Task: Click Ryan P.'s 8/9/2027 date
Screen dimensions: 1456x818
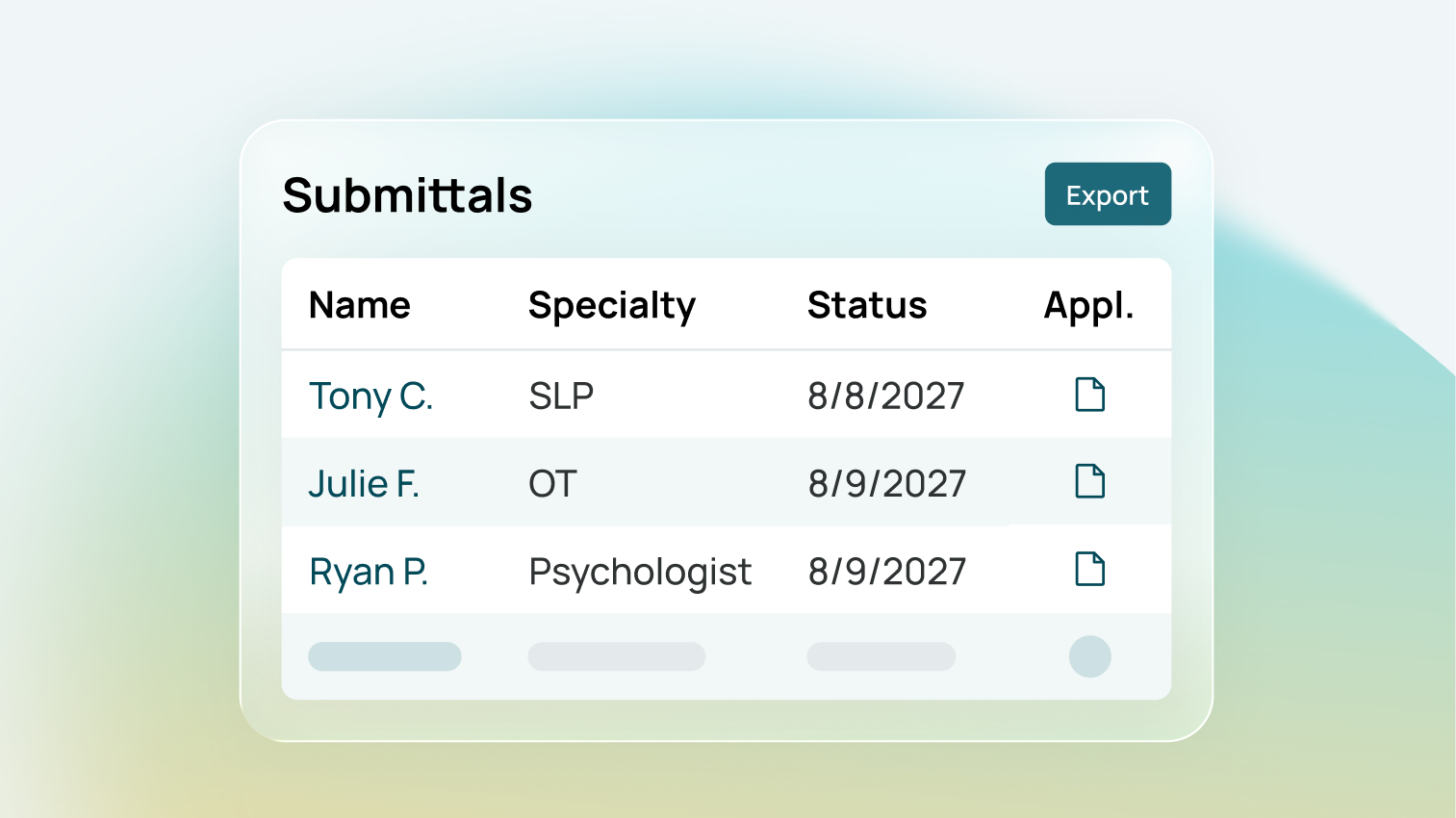Action: 886,572
